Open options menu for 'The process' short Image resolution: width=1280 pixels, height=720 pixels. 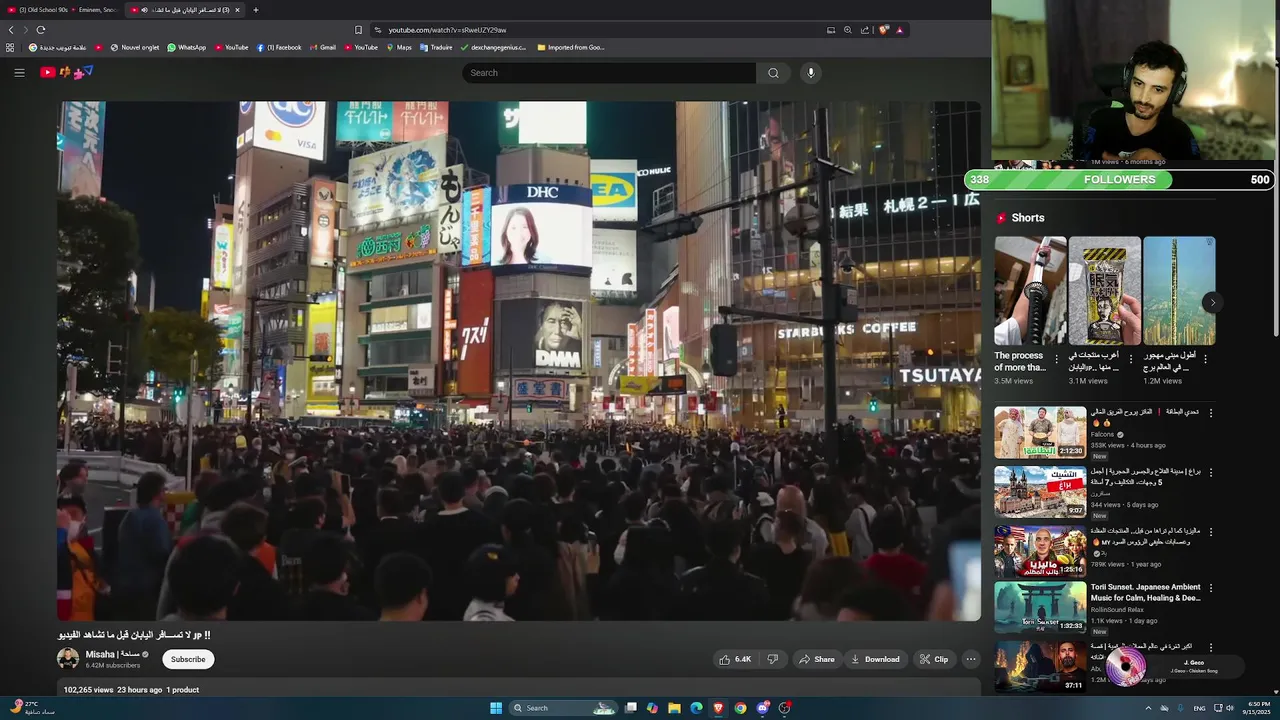tap(1057, 358)
